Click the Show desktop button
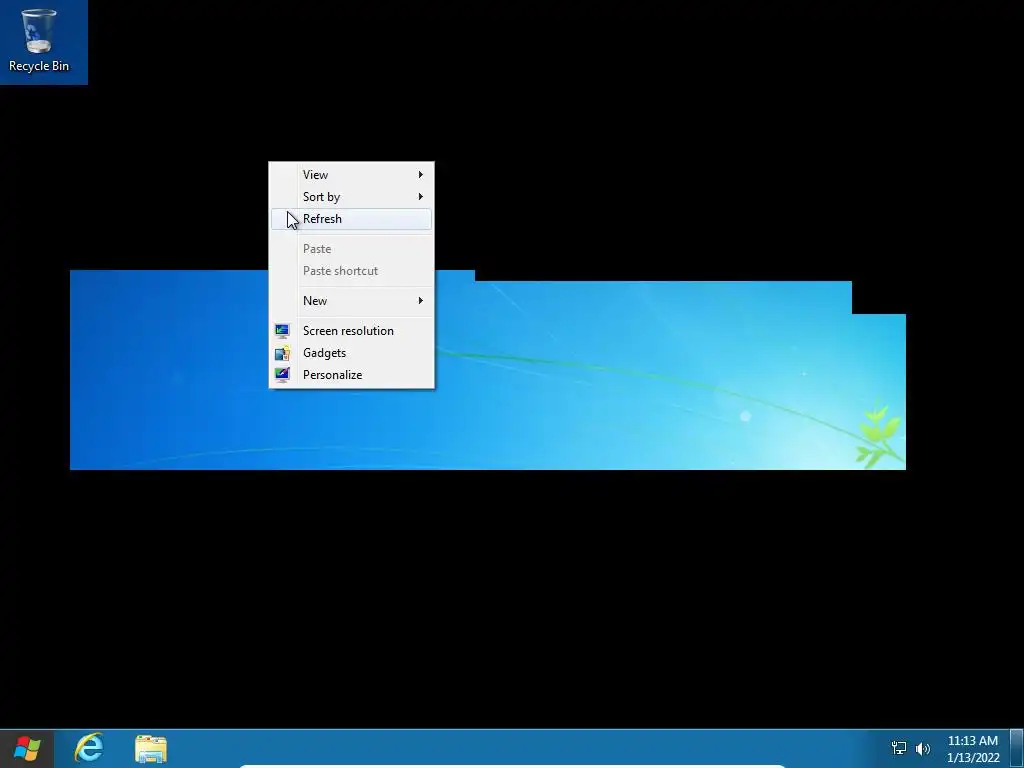Viewport: 1024px width, 768px height. coord(1017,748)
